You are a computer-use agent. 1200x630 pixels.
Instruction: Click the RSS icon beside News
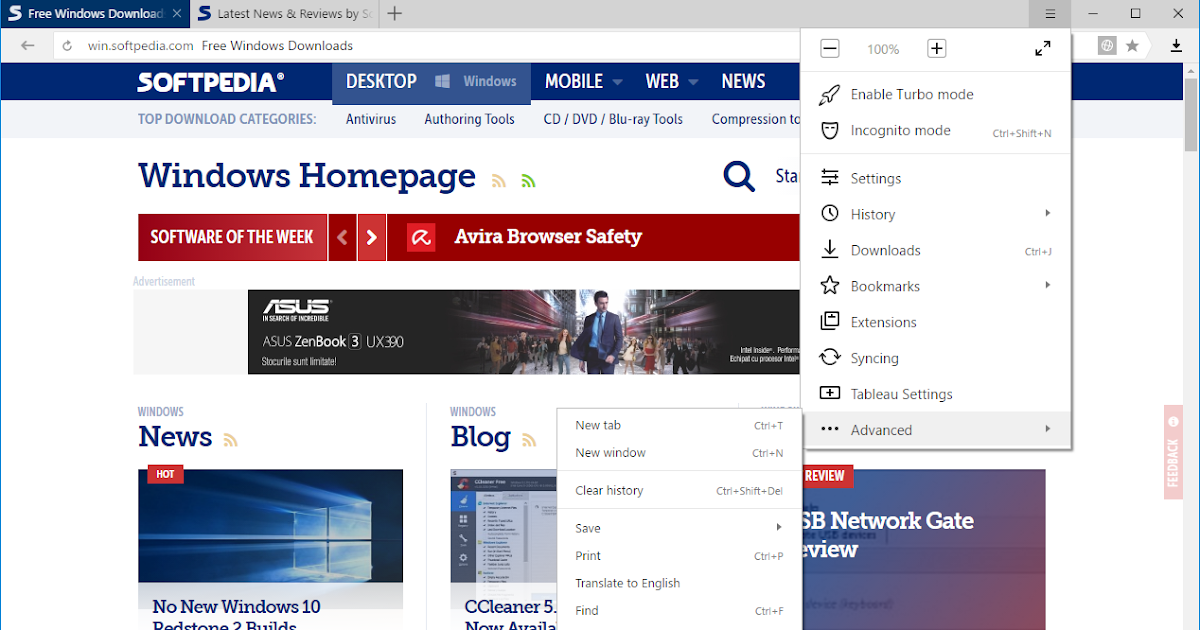(x=230, y=440)
